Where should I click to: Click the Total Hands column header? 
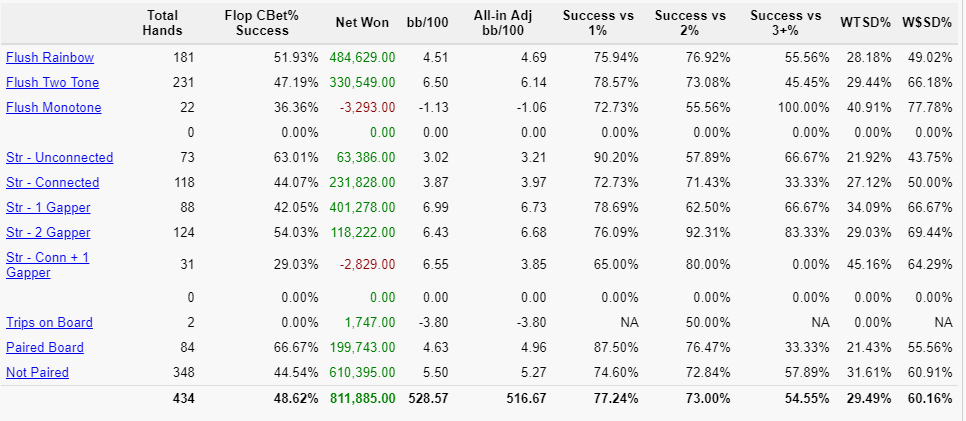point(162,24)
